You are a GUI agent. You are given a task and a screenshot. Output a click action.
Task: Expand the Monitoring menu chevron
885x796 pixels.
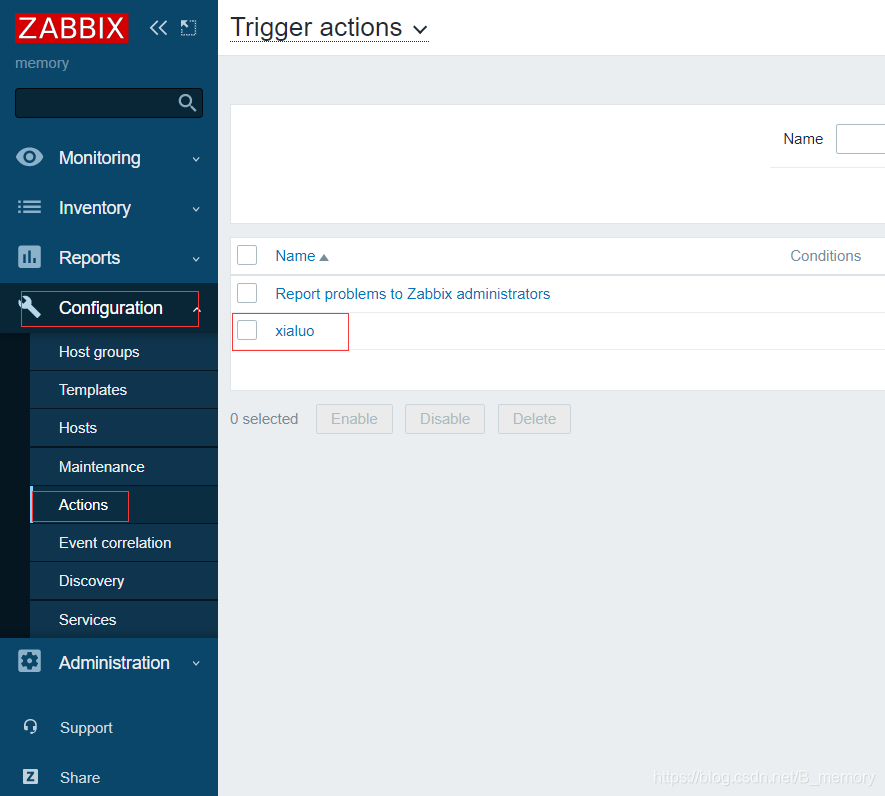click(x=196, y=159)
